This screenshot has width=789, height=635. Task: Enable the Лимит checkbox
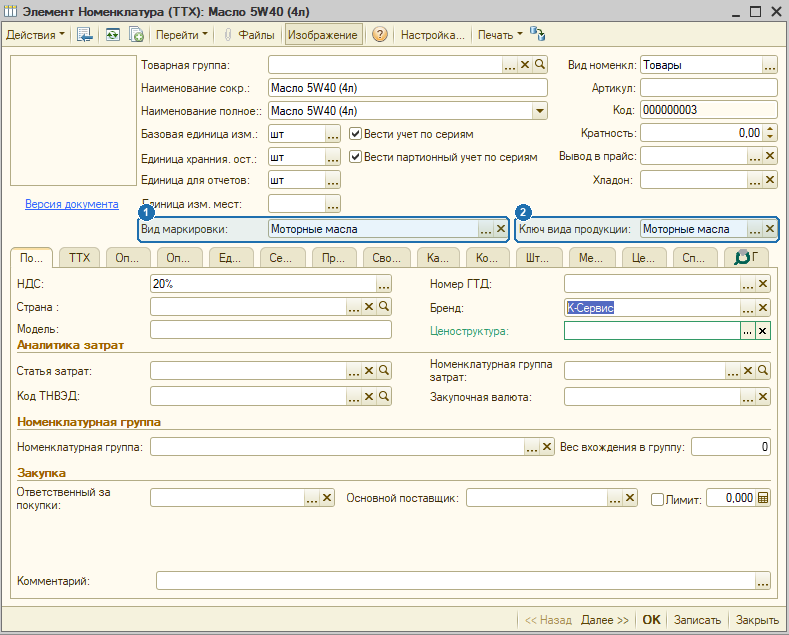click(x=657, y=499)
